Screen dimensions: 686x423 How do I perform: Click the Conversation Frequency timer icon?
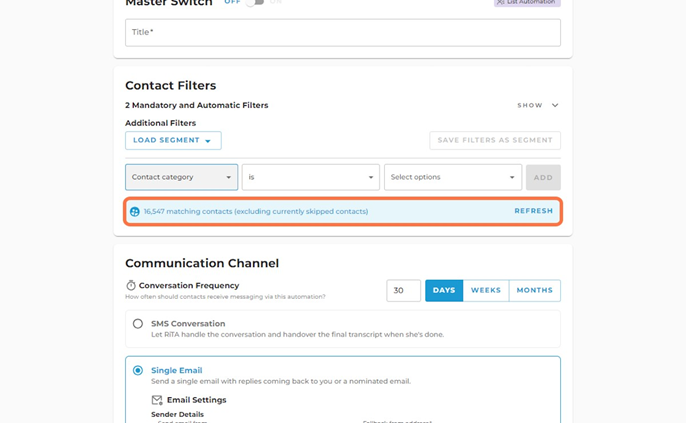(131, 285)
